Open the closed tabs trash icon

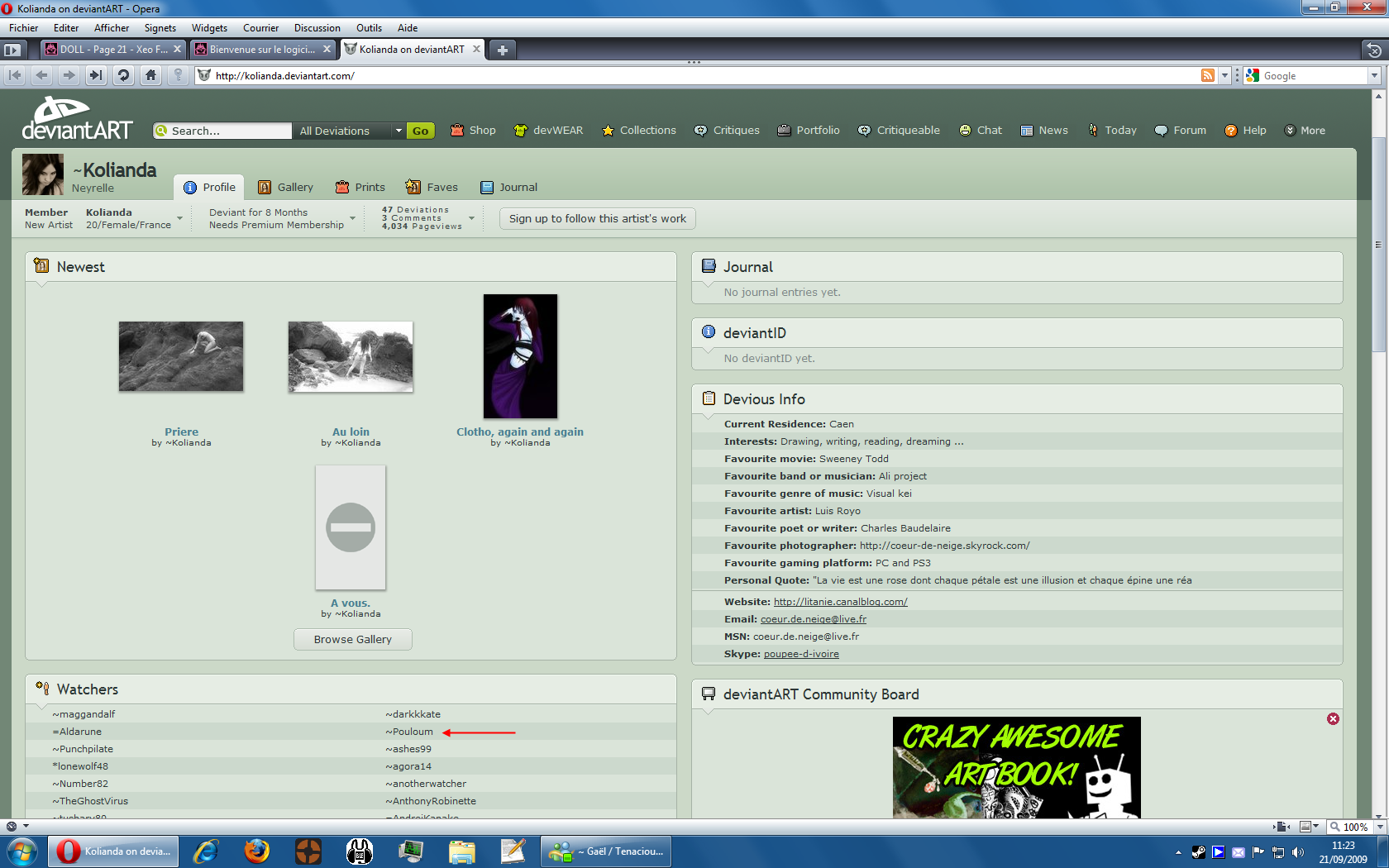point(1373,50)
